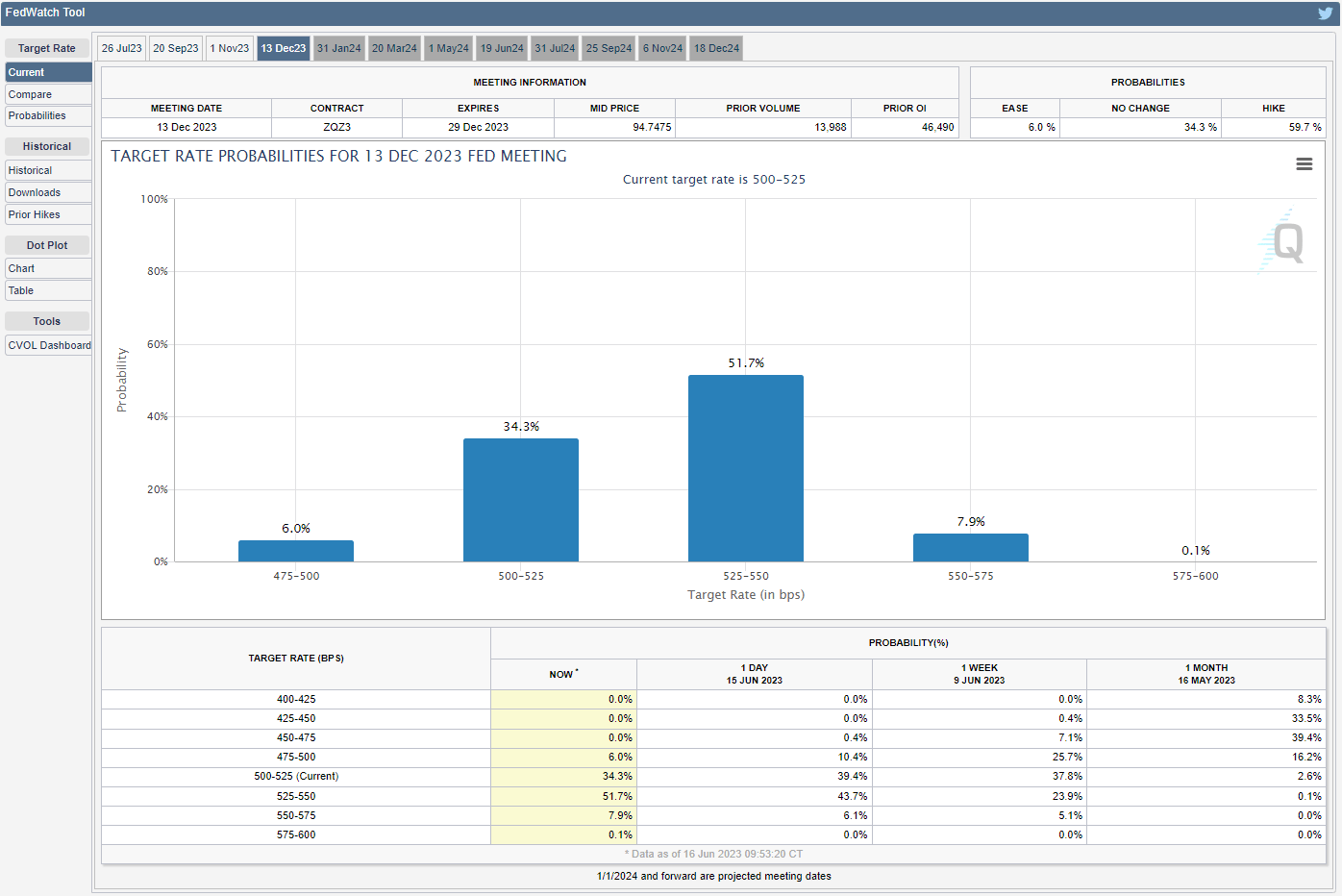Click the chart title for 13 Dec 2023
The height and width of the screenshot is (896, 1342).
click(338, 156)
